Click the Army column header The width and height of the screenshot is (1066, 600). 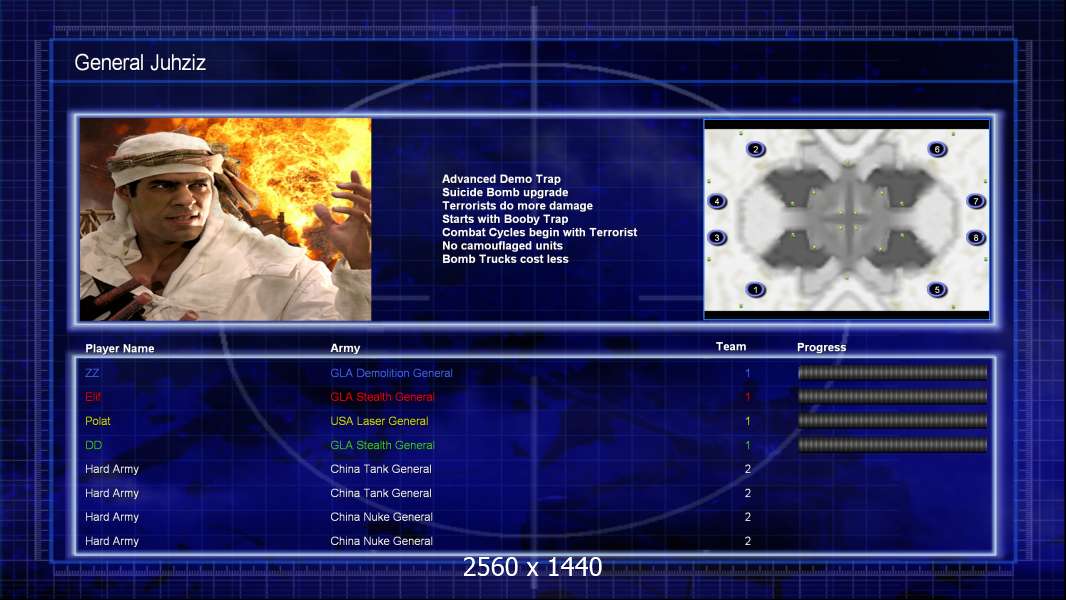[x=345, y=349]
